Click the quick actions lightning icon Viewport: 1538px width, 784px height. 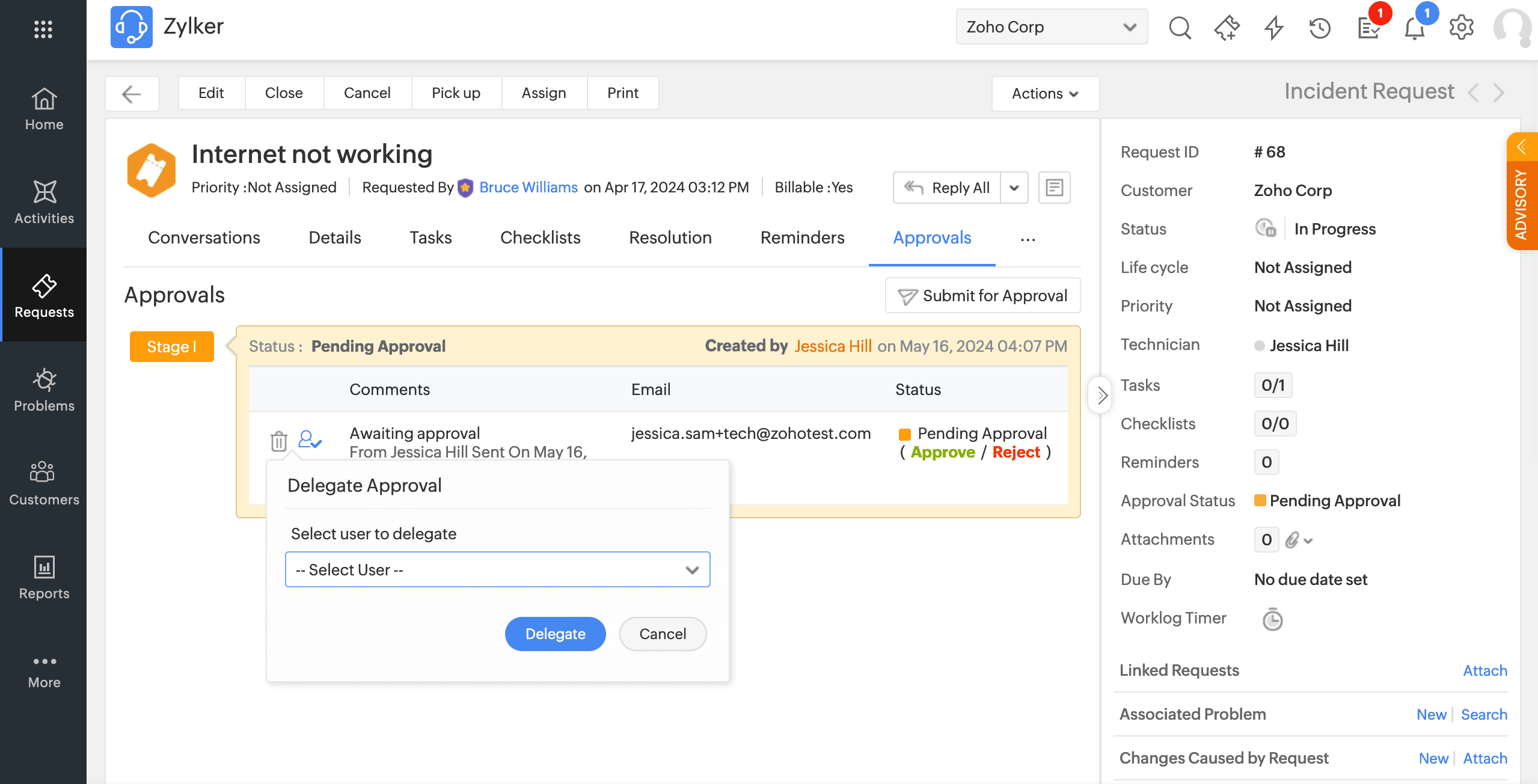pos(1273,28)
